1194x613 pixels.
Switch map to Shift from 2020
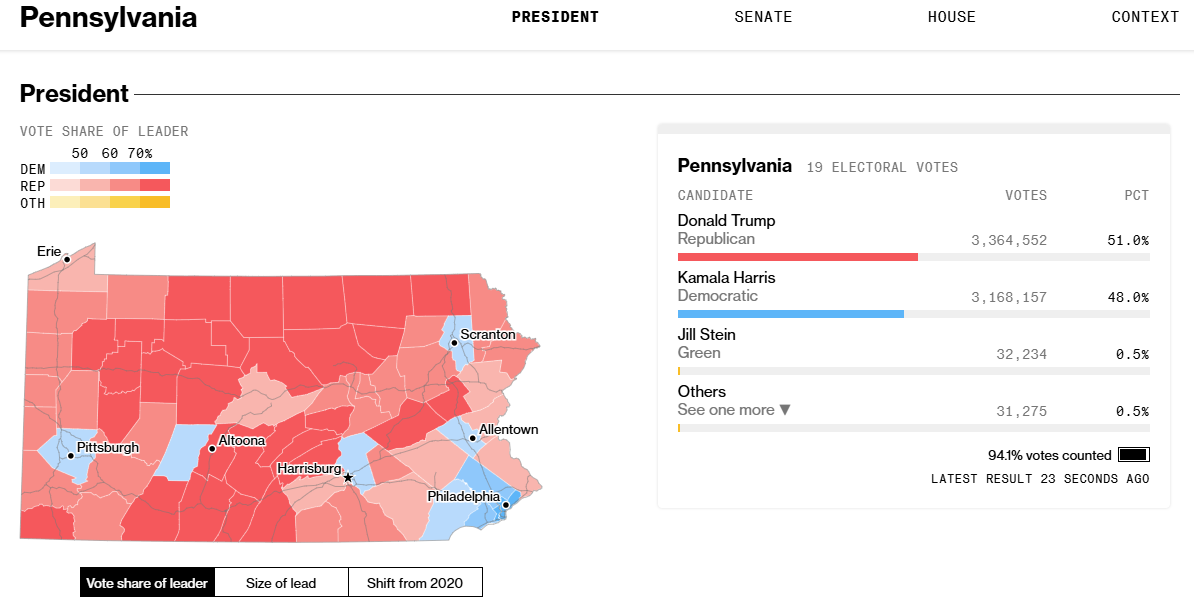click(415, 583)
